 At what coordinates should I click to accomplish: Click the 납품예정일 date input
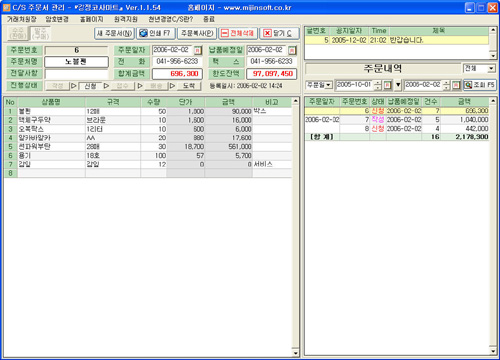click(x=267, y=50)
